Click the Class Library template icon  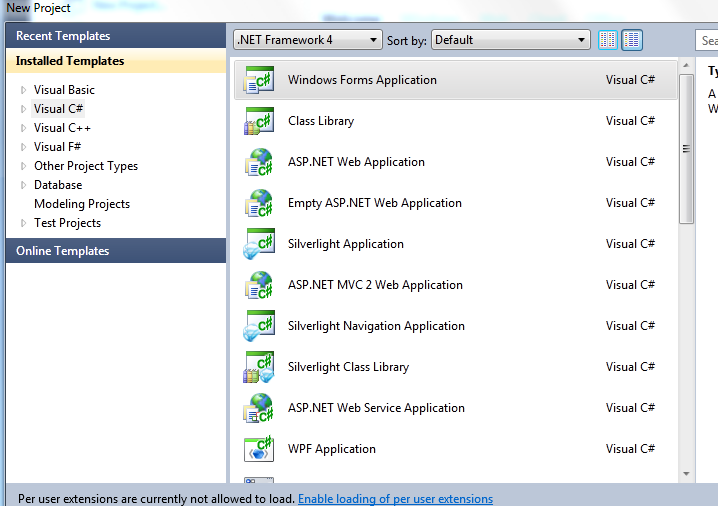pos(259,121)
